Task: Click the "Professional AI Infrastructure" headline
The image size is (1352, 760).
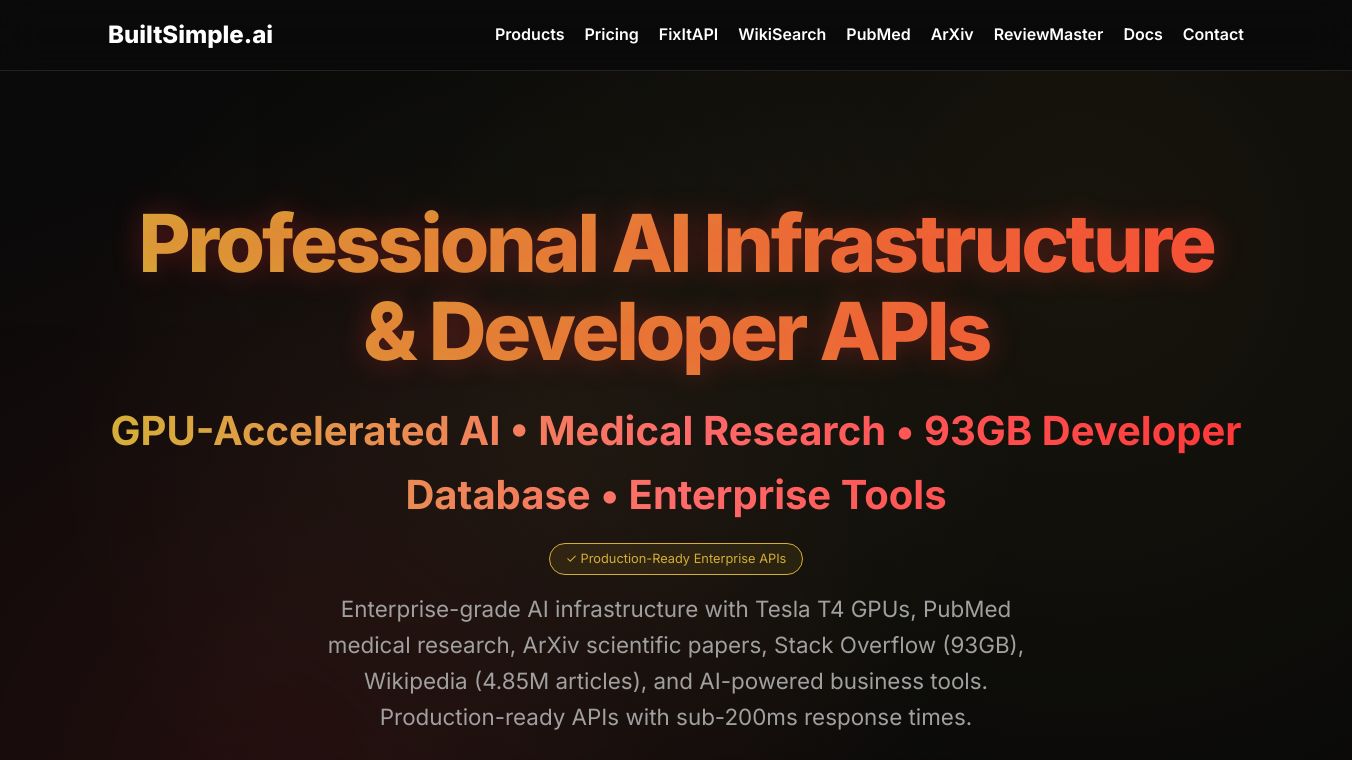Action: click(676, 244)
